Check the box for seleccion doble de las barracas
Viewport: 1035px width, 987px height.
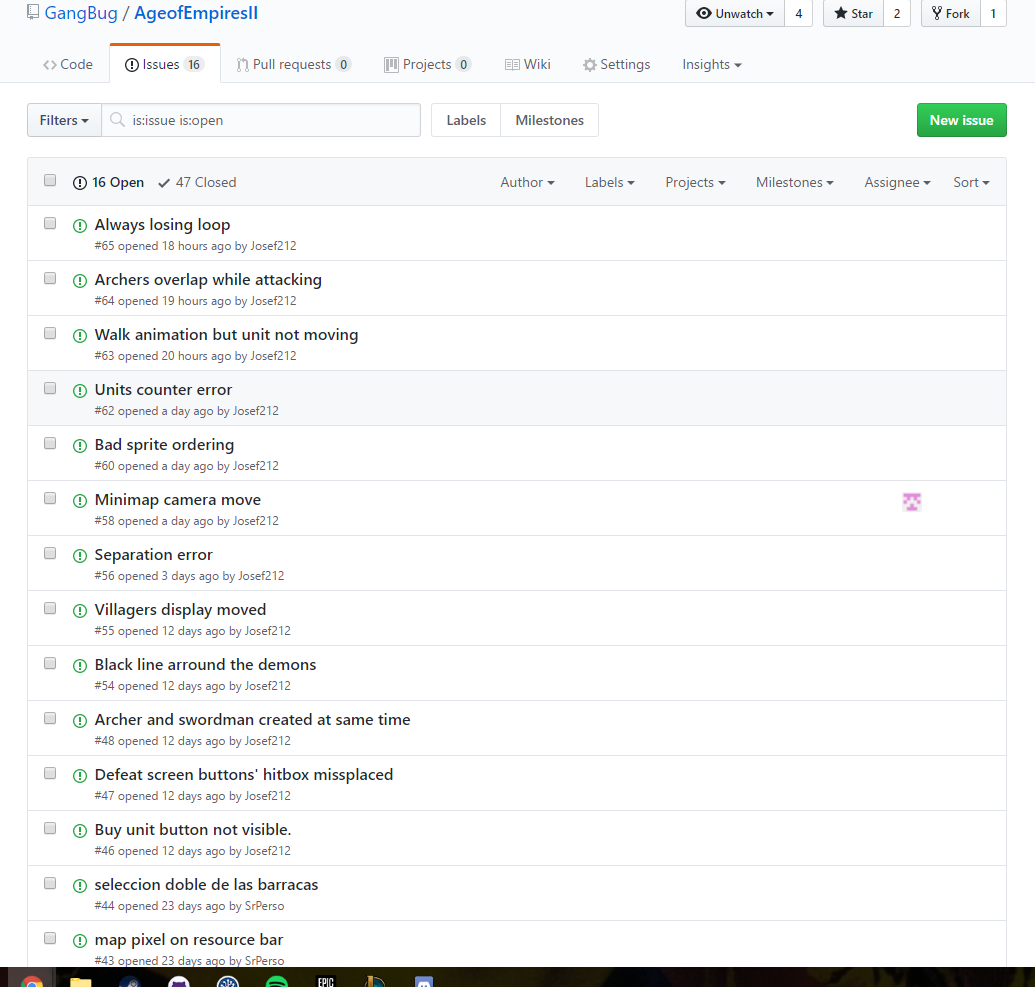coord(50,883)
